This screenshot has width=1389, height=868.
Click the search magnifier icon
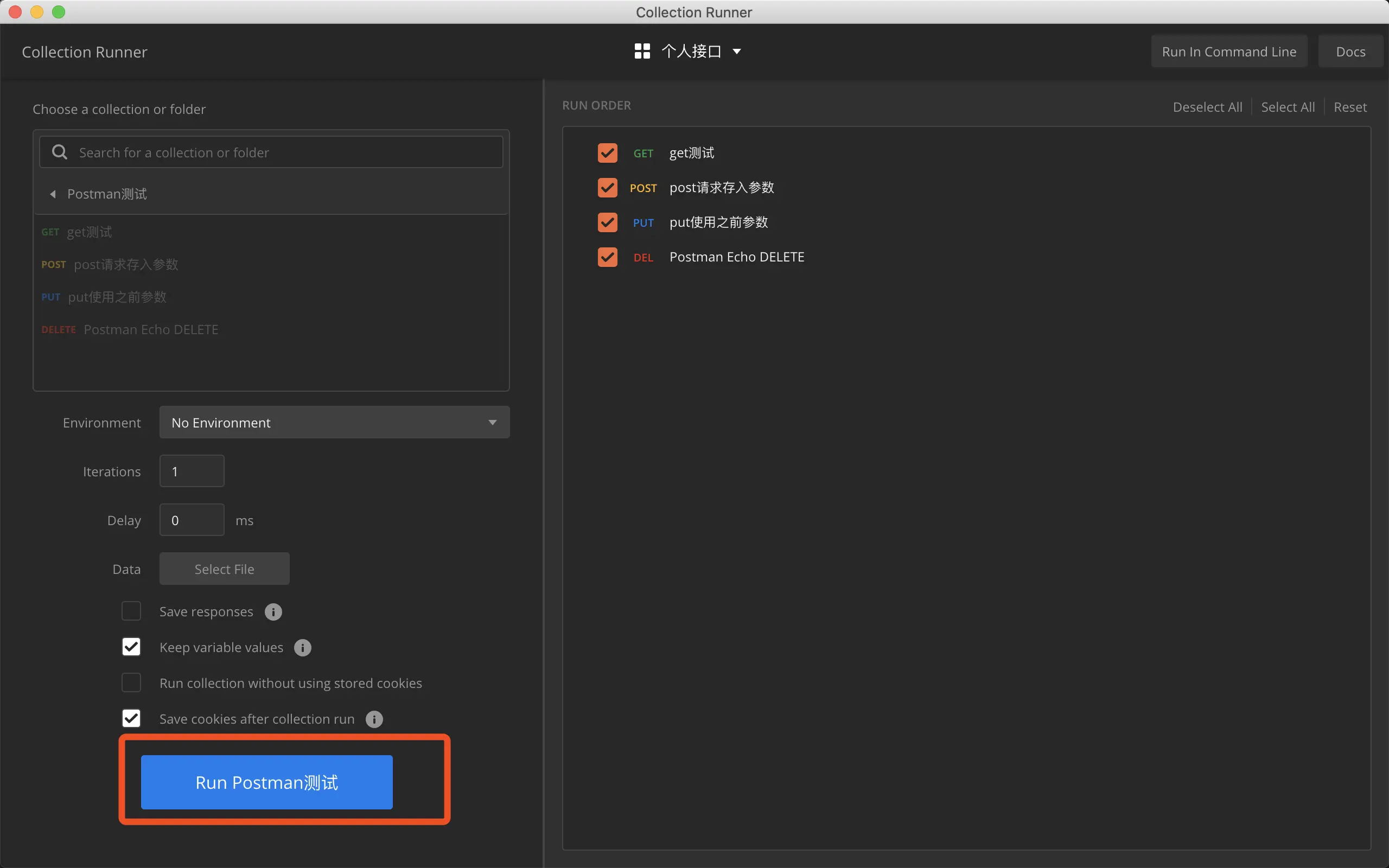tap(60, 152)
